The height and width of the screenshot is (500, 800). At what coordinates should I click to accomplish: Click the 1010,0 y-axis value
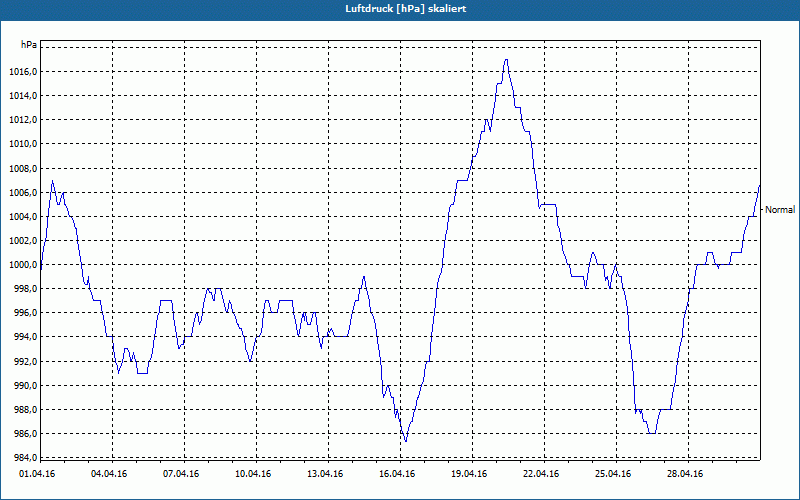click(x=23, y=144)
